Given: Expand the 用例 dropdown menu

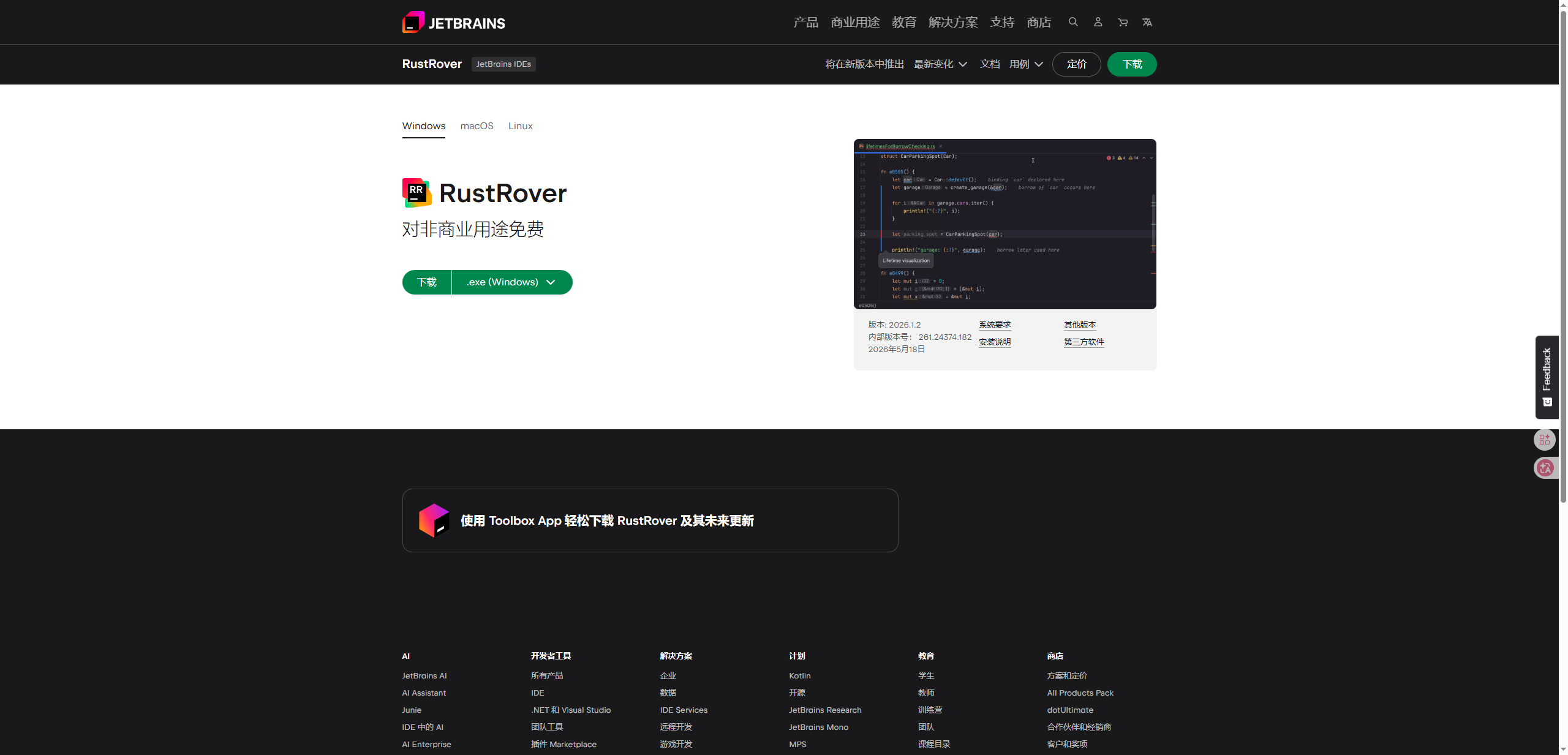Looking at the screenshot, I should 1026,64.
